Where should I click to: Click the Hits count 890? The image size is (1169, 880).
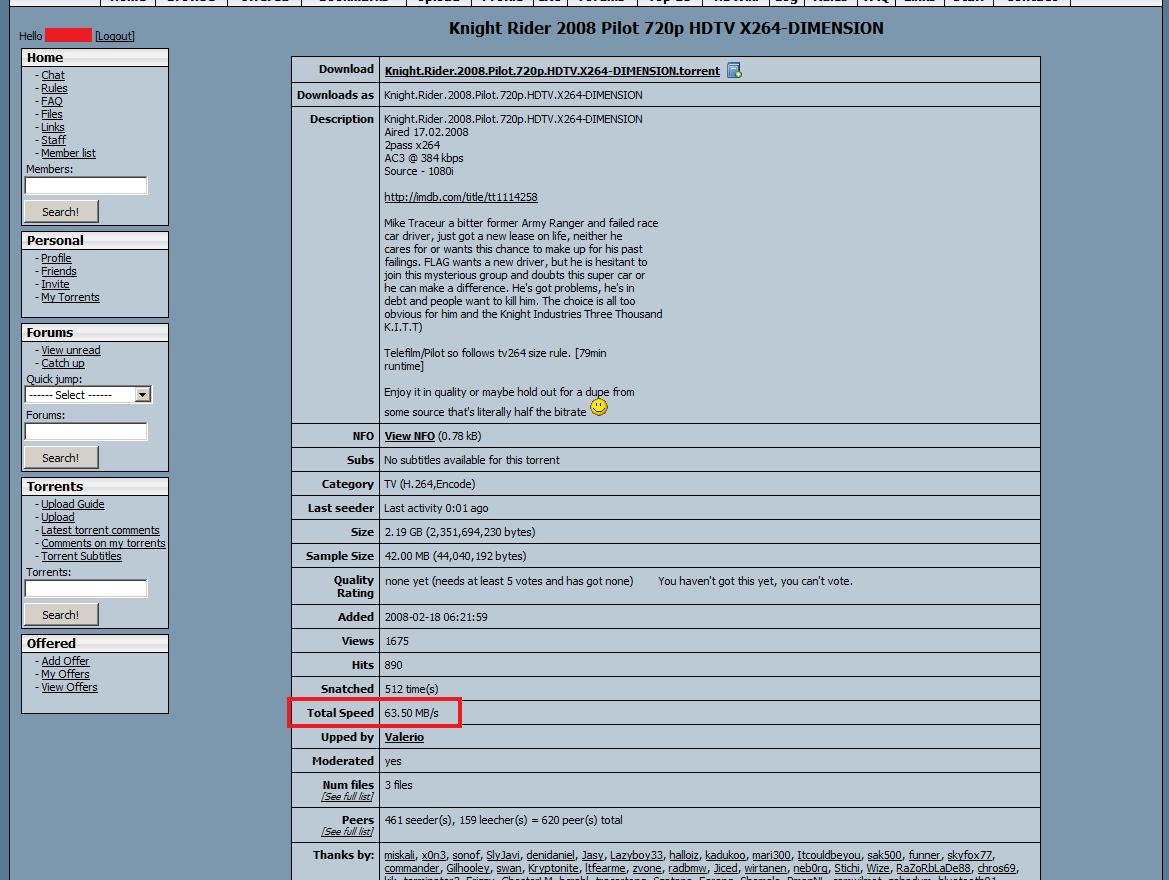(x=393, y=665)
